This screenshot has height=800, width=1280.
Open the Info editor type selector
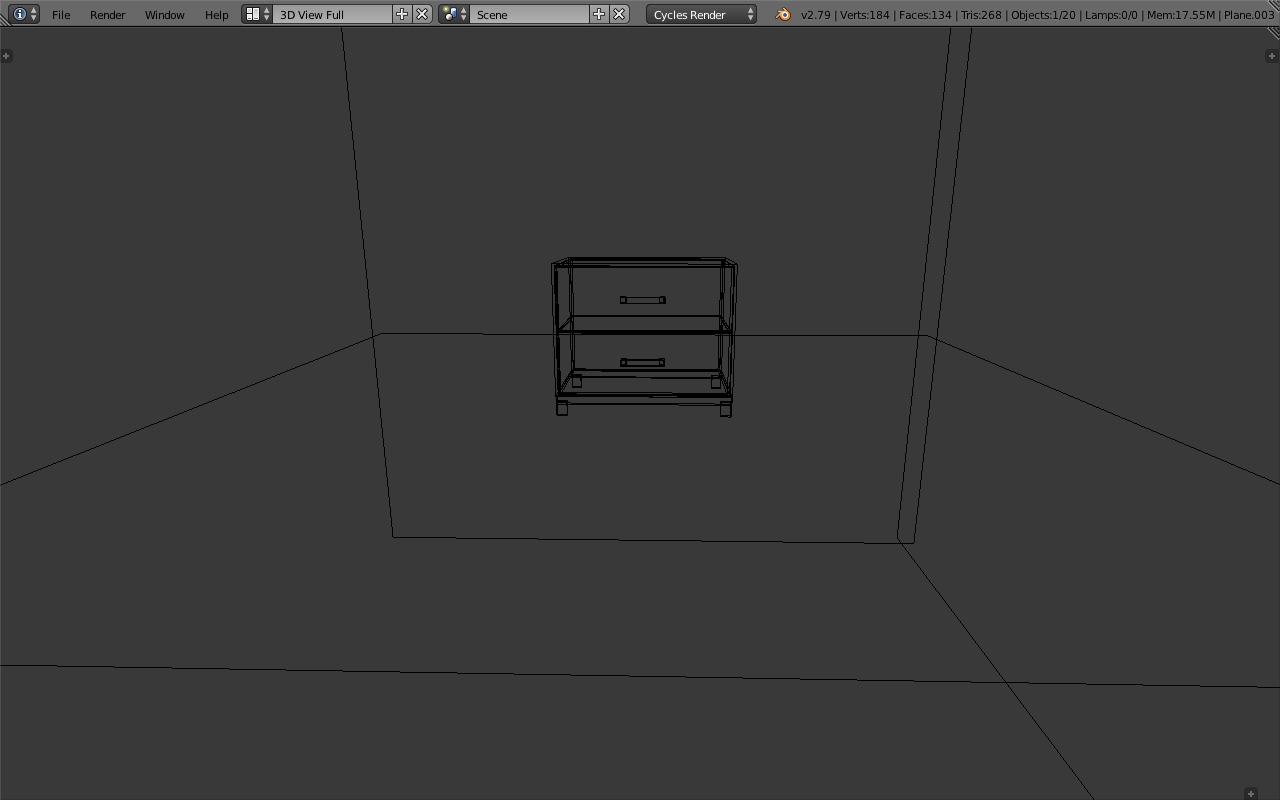point(24,14)
